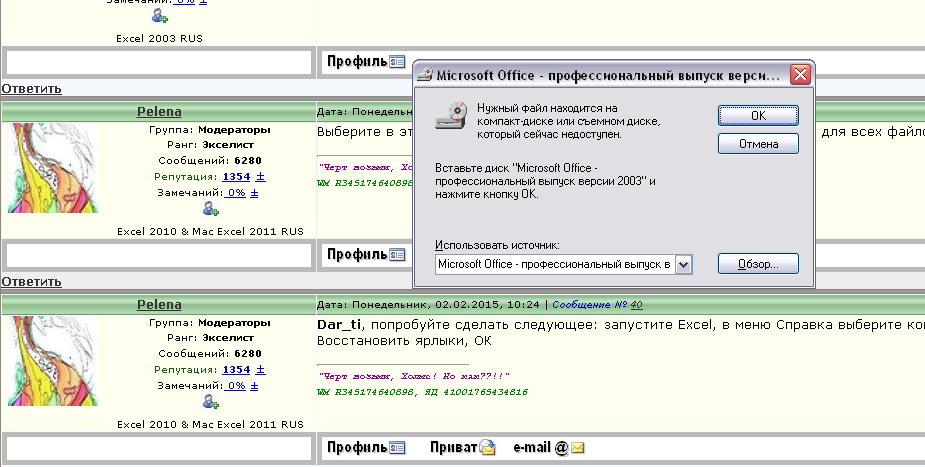
Task: Open Обзор... to browse for source
Action: (x=758, y=264)
